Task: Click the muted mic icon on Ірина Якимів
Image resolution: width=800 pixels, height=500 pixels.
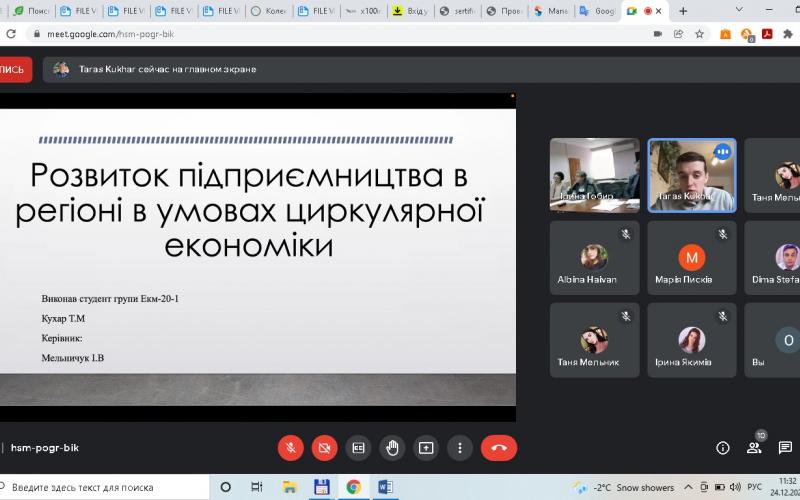Action: (x=723, y=316)
